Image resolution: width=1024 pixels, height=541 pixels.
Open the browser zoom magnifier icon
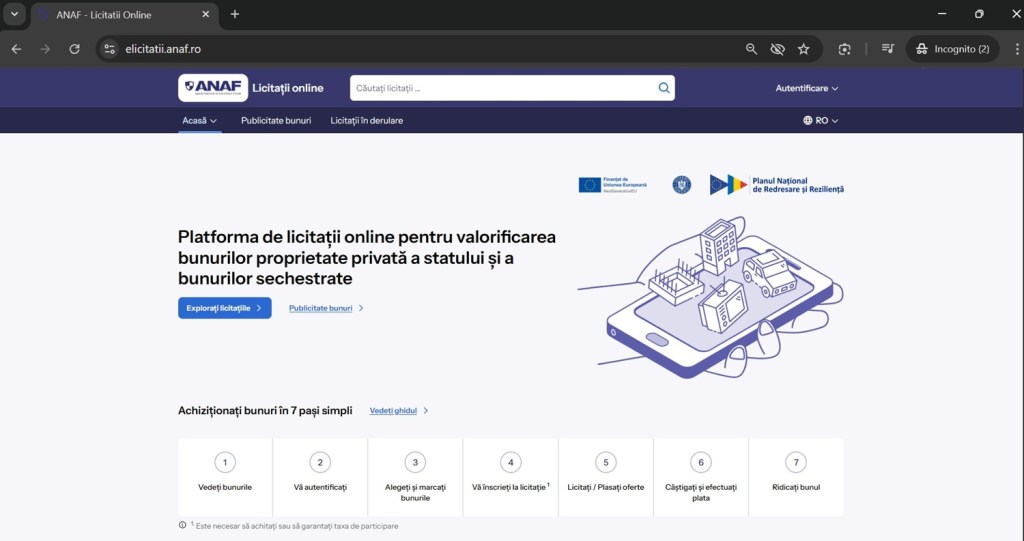pos(752,49)
